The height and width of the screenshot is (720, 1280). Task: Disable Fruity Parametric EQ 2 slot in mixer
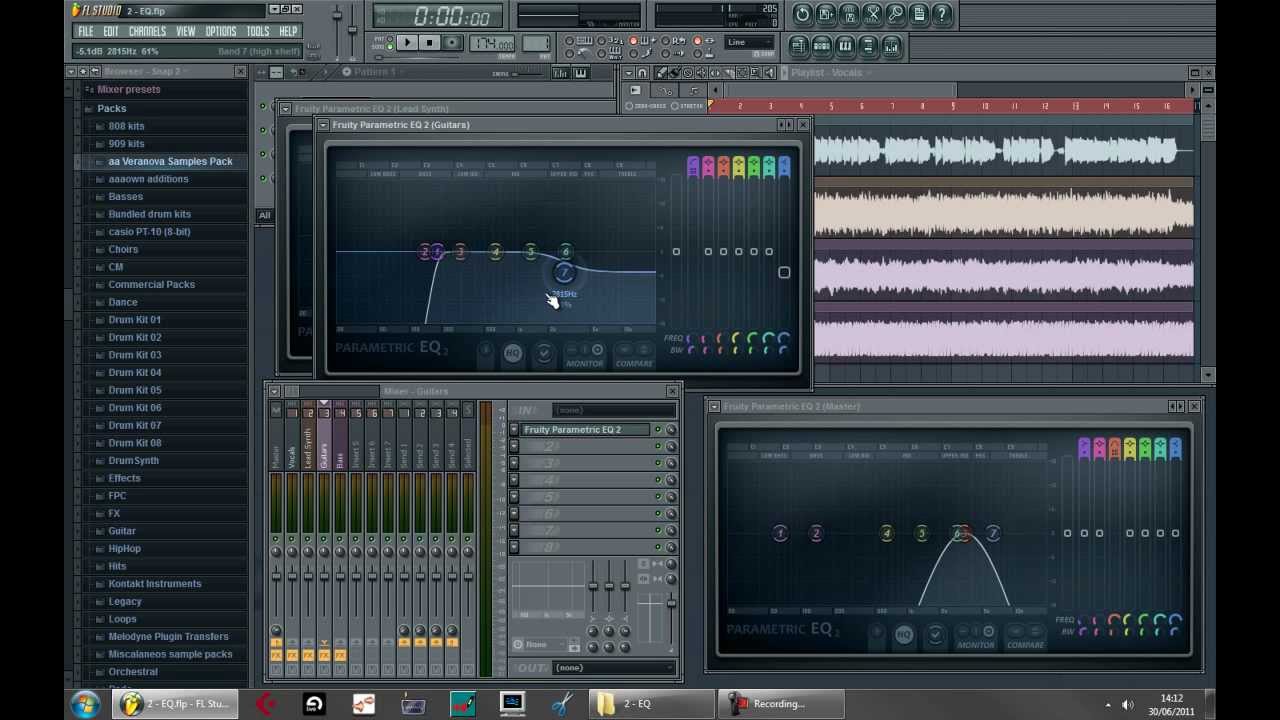pos(658,430)
